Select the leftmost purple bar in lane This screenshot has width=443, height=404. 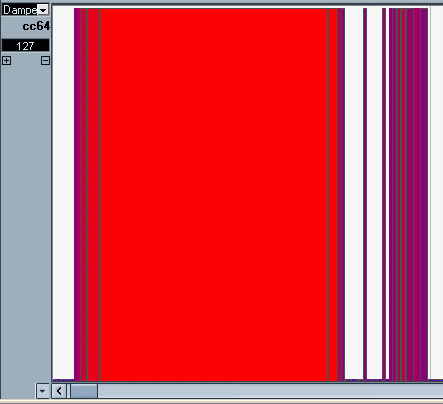77,195
